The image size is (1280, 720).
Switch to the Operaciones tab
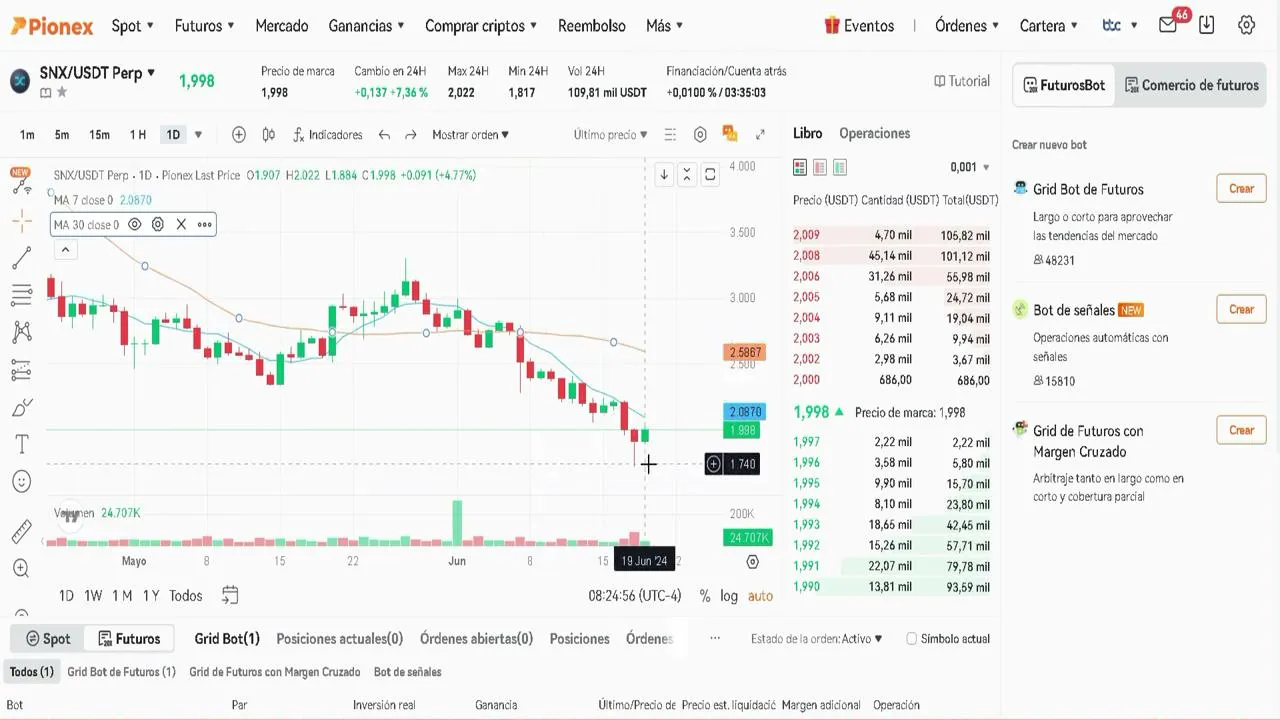pos(875,133)
